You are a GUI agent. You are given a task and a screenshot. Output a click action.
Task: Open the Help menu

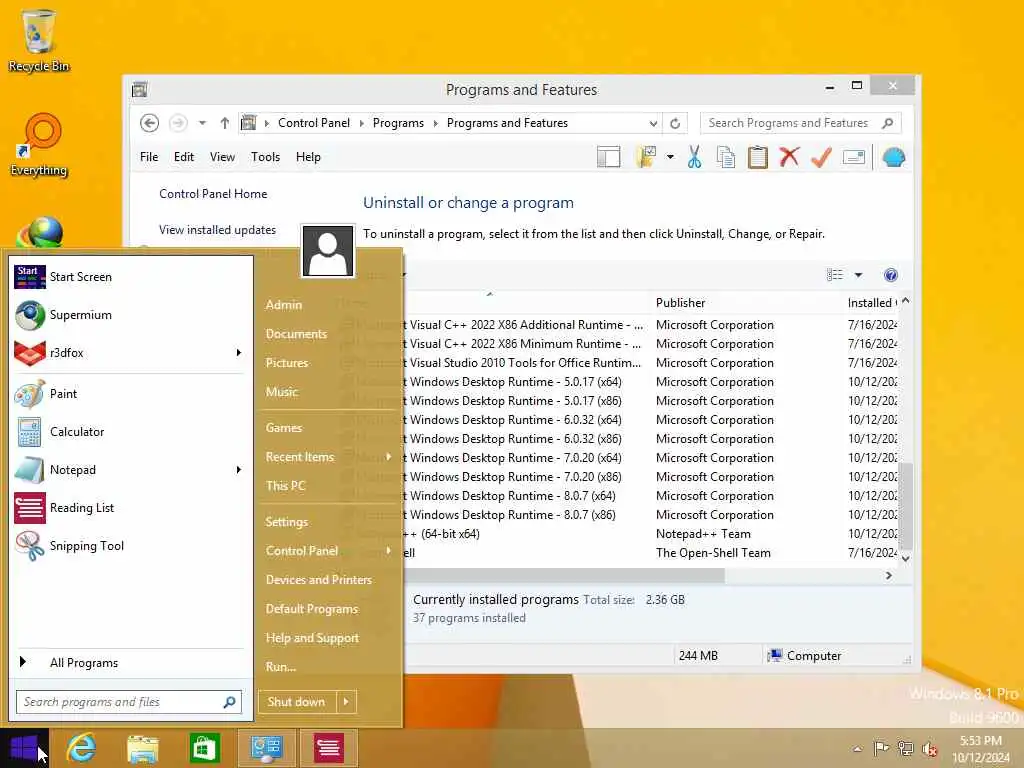(x=308, y=157)
